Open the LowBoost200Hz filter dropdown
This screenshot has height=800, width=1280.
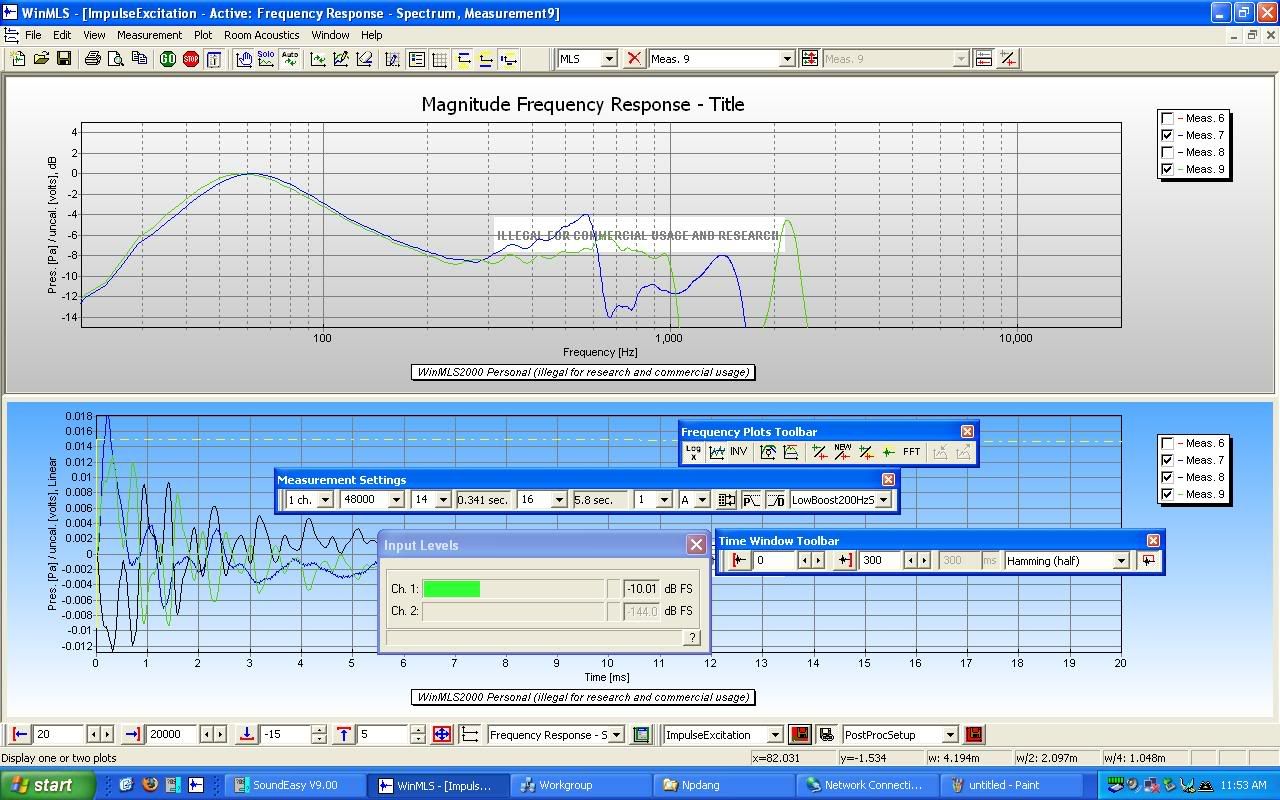click(x=882, y=499)
